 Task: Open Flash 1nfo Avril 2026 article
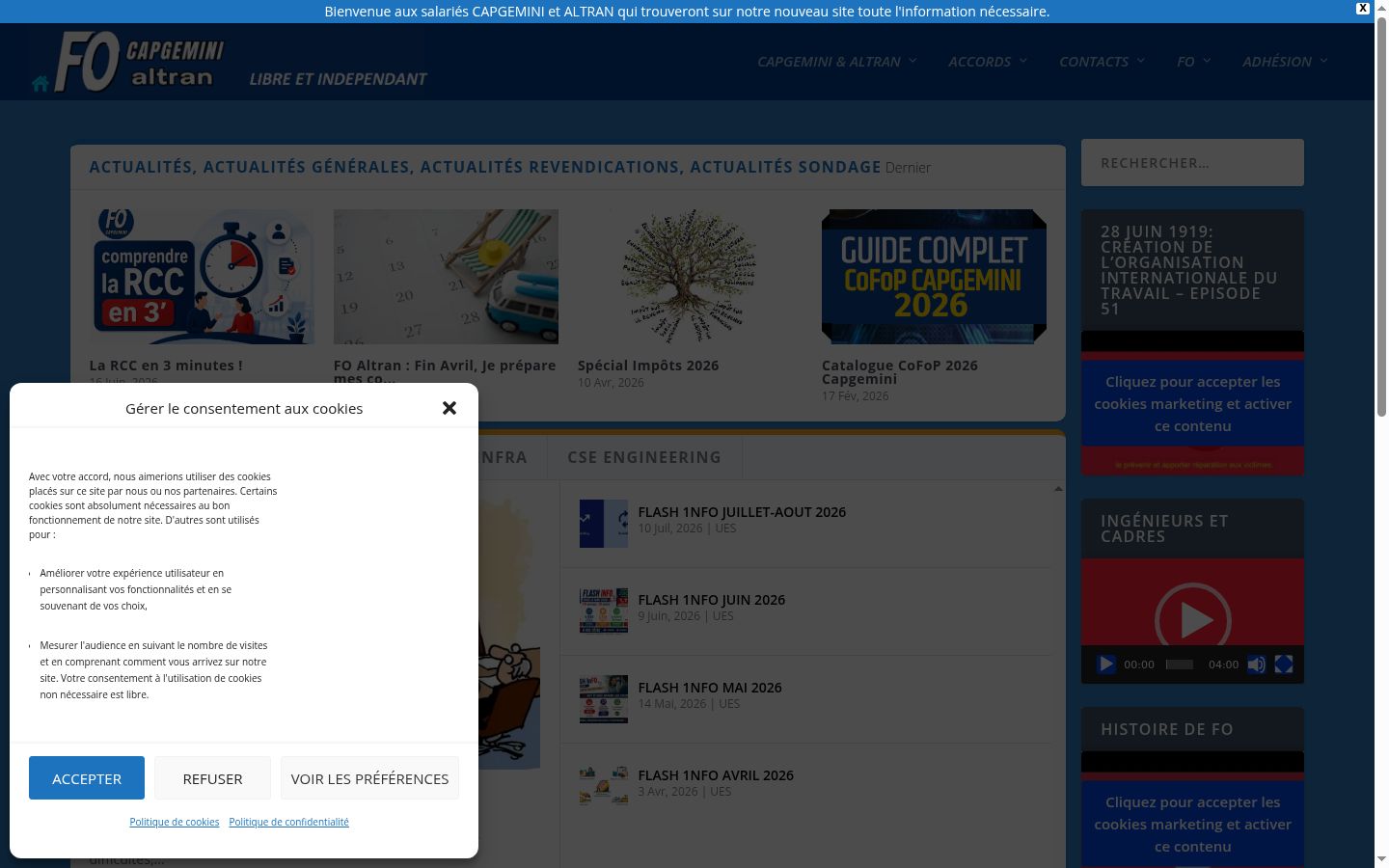[x=716, y=775]
